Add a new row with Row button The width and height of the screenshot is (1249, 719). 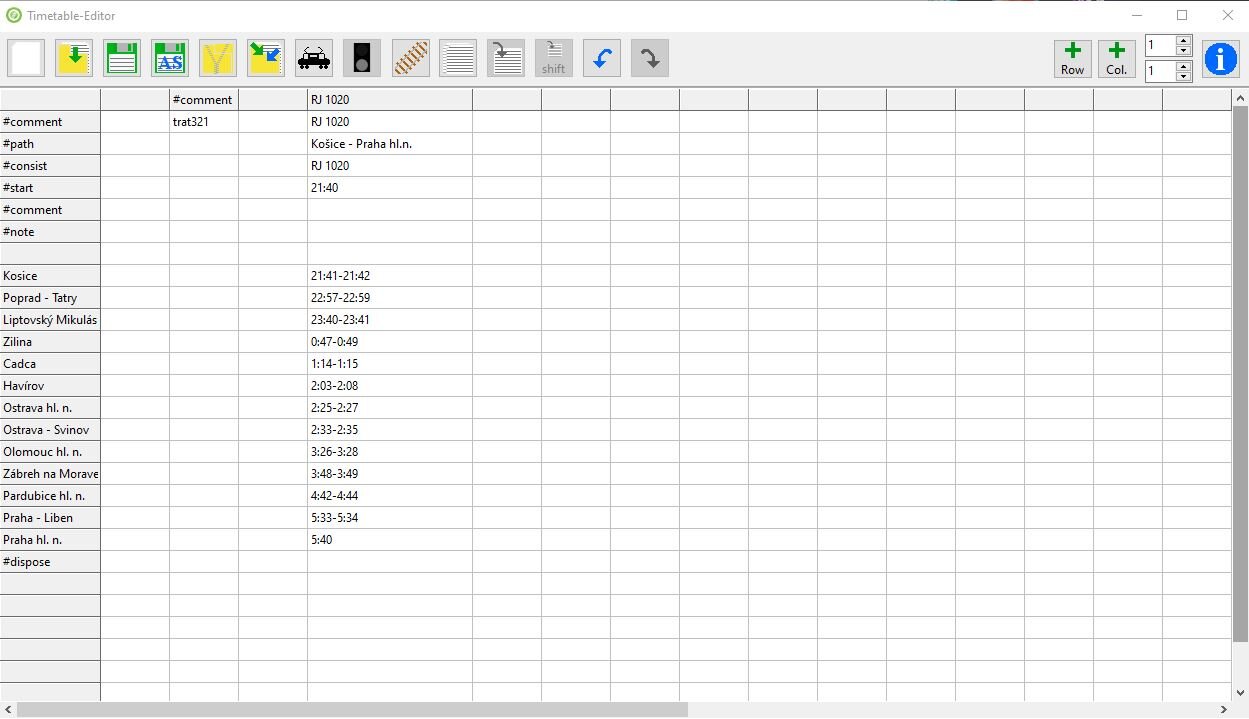[1073, 59]
